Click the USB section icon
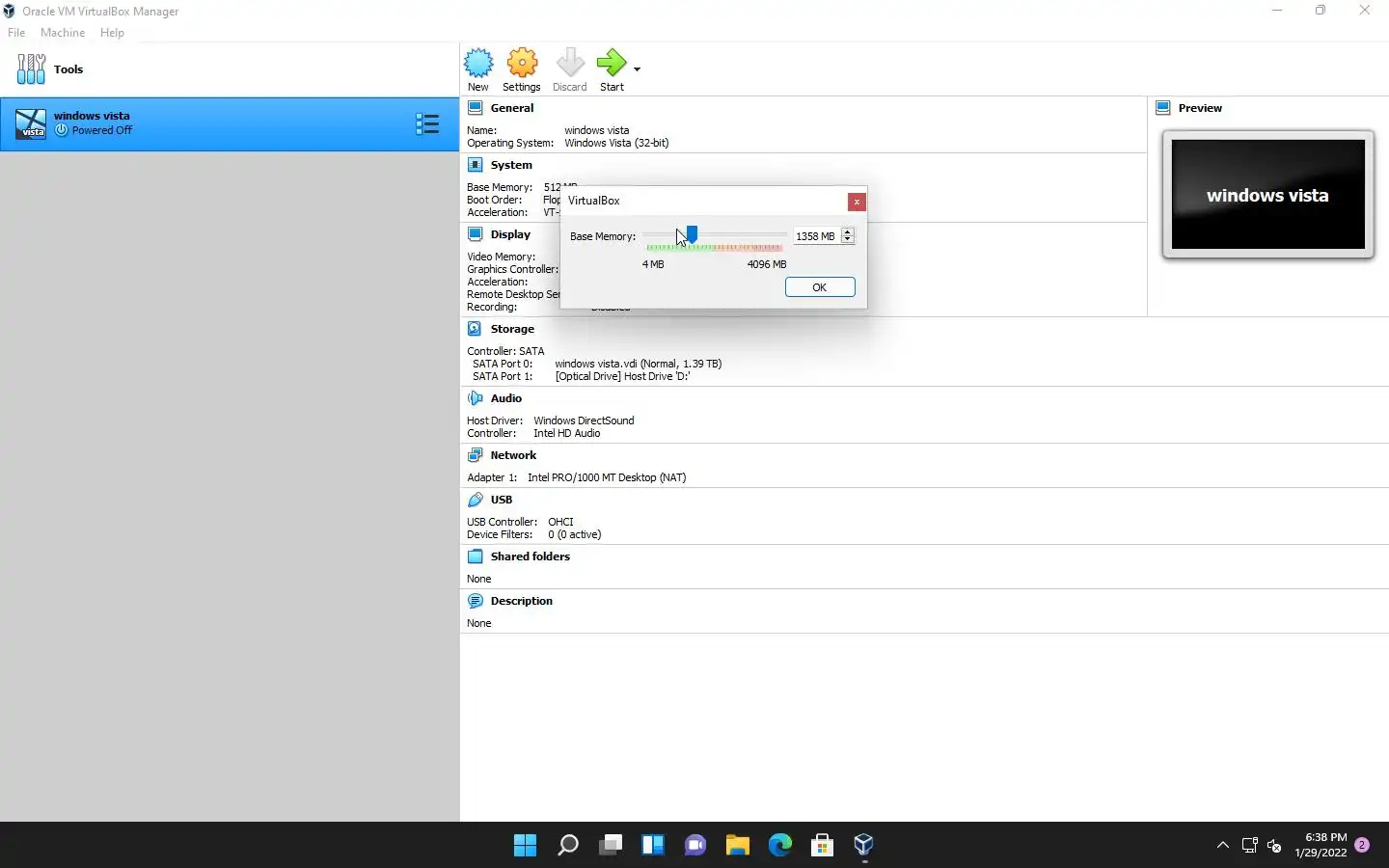The height and width of the screenshot is (868, 1389). coord(476,500)
